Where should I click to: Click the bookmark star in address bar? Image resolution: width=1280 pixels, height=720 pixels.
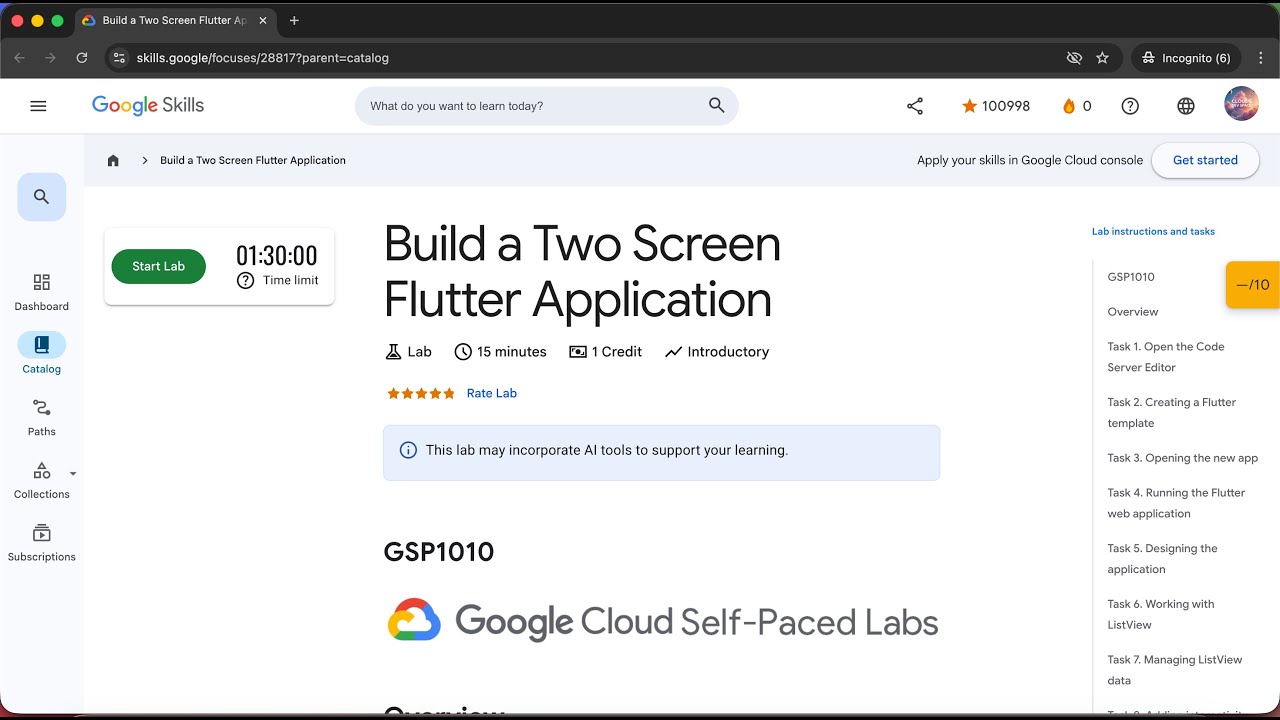click(x=1102, y=58)
